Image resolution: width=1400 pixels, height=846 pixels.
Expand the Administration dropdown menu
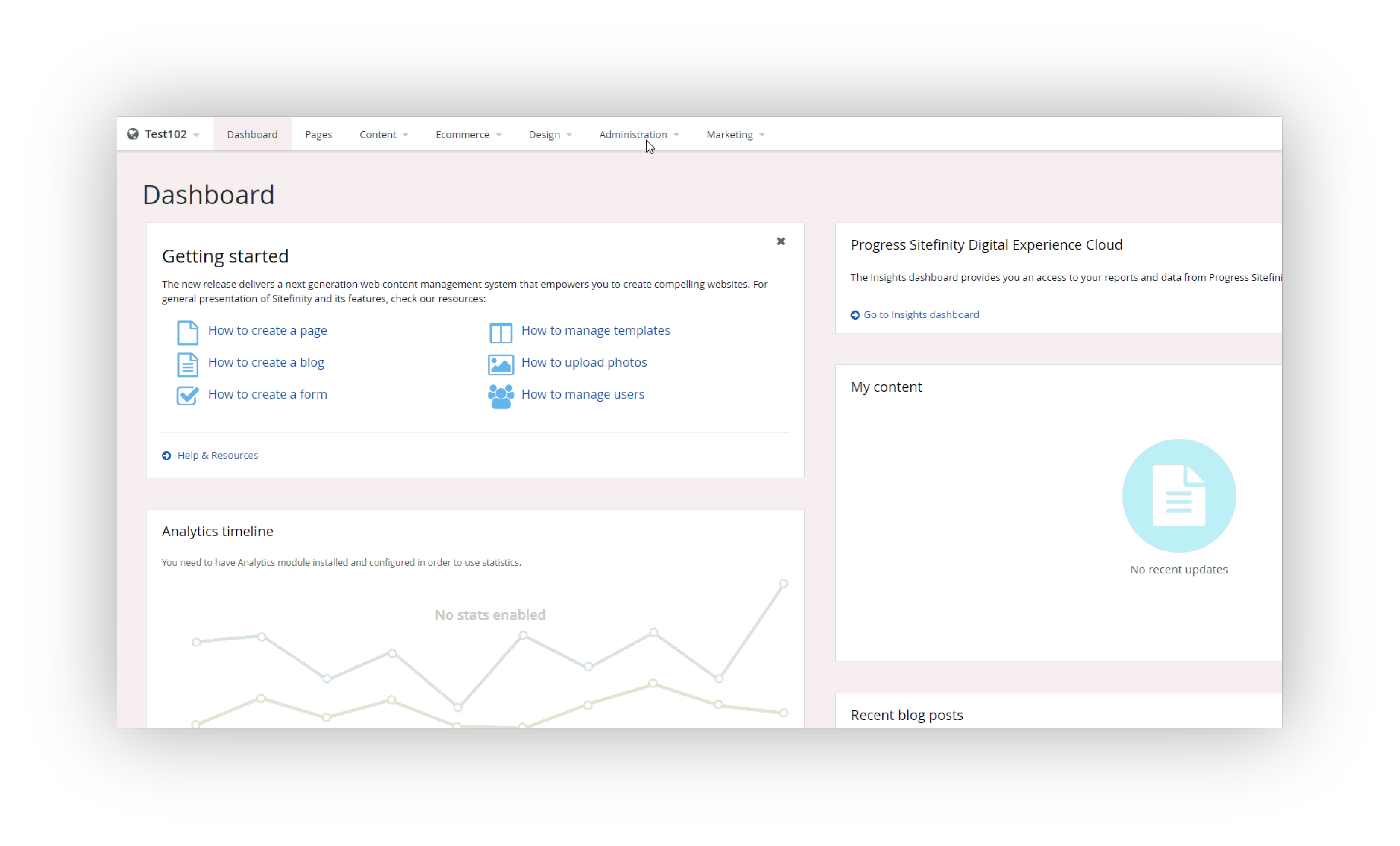(638, 134)
